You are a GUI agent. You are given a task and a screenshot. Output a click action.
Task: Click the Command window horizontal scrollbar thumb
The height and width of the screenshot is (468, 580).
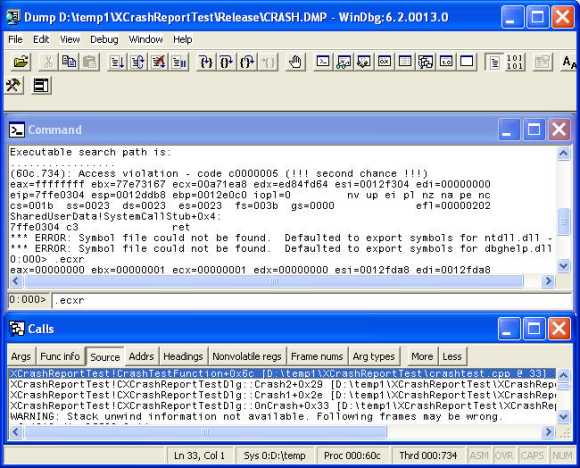click(x=273, y=281)
